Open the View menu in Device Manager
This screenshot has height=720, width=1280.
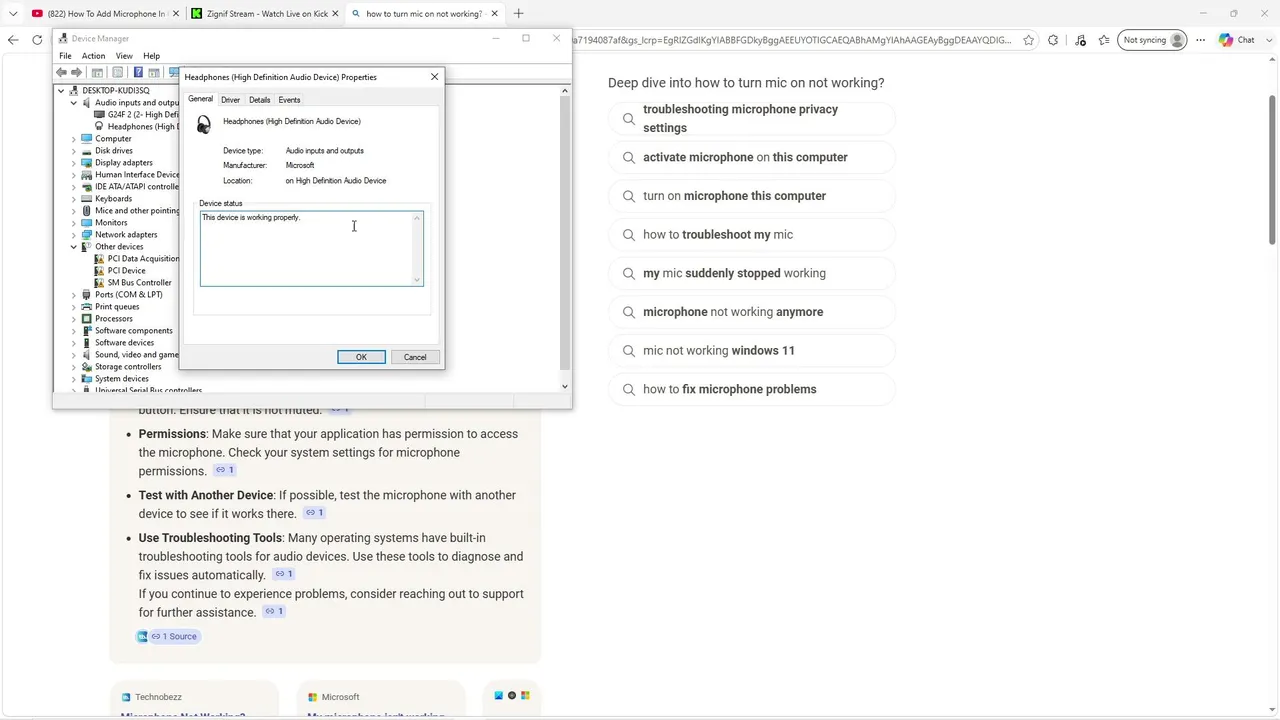coord(124,56)
